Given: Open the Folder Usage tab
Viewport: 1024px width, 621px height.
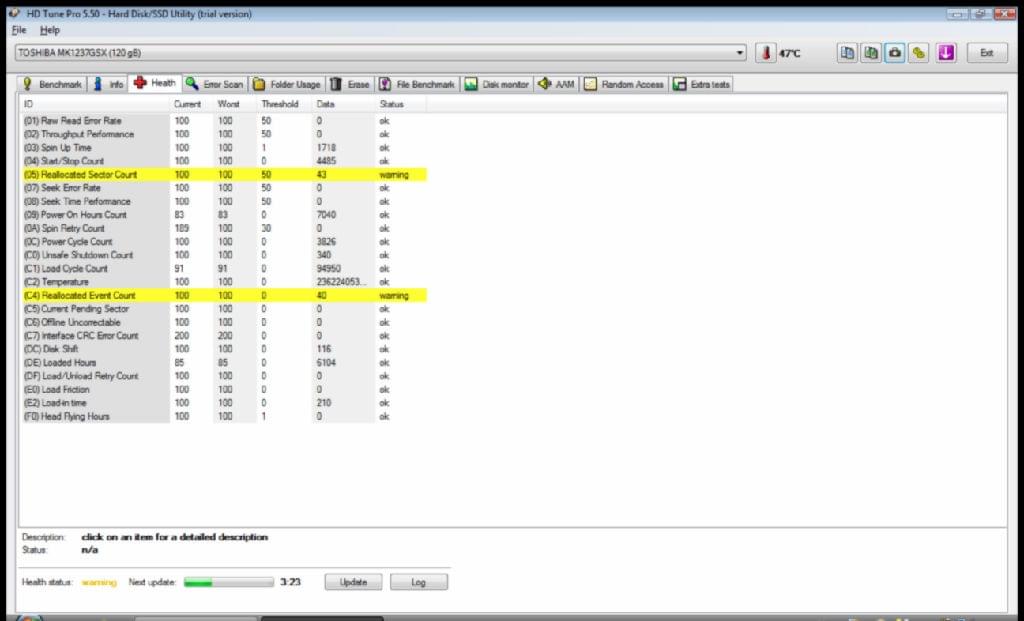Looking at the screenshot, I should (x=287, y=84).
